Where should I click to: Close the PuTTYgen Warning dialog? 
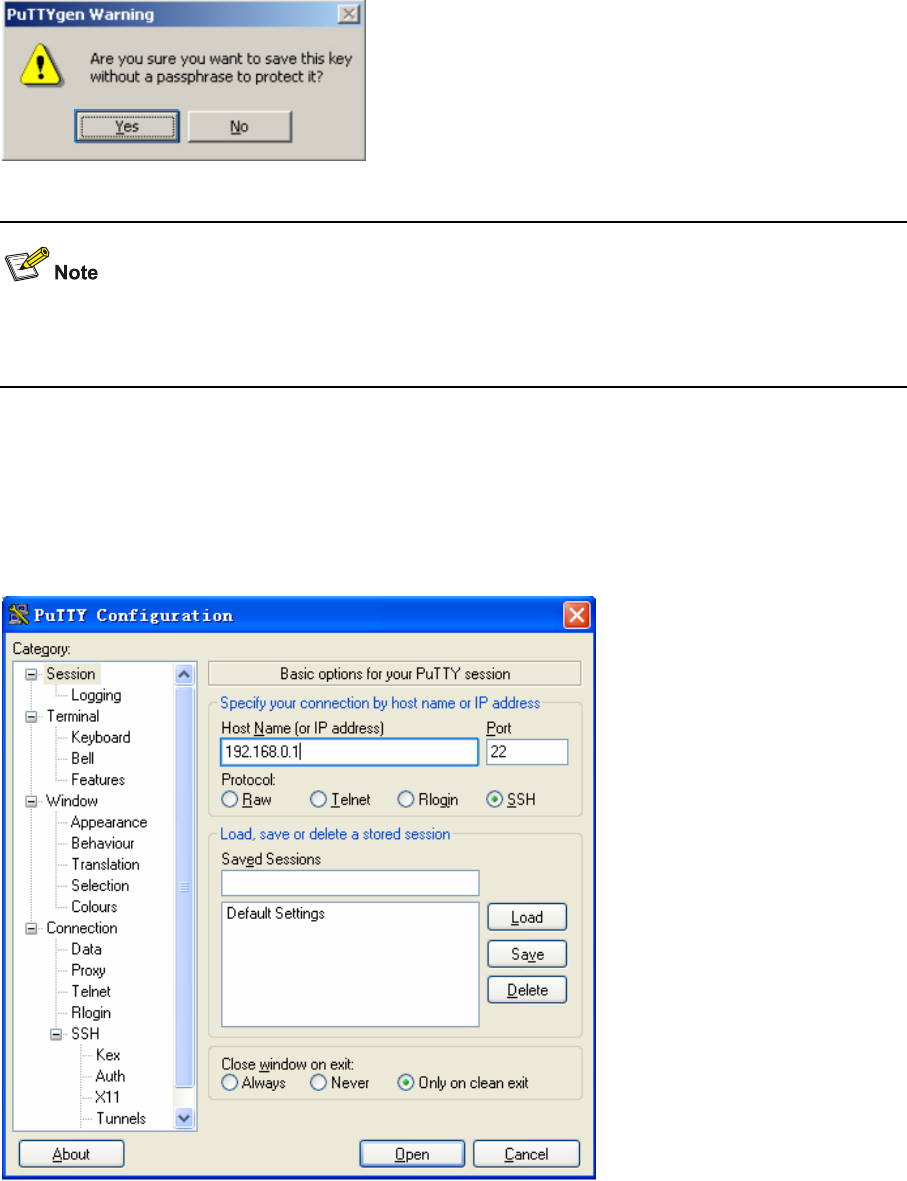[x=348, y=14]
